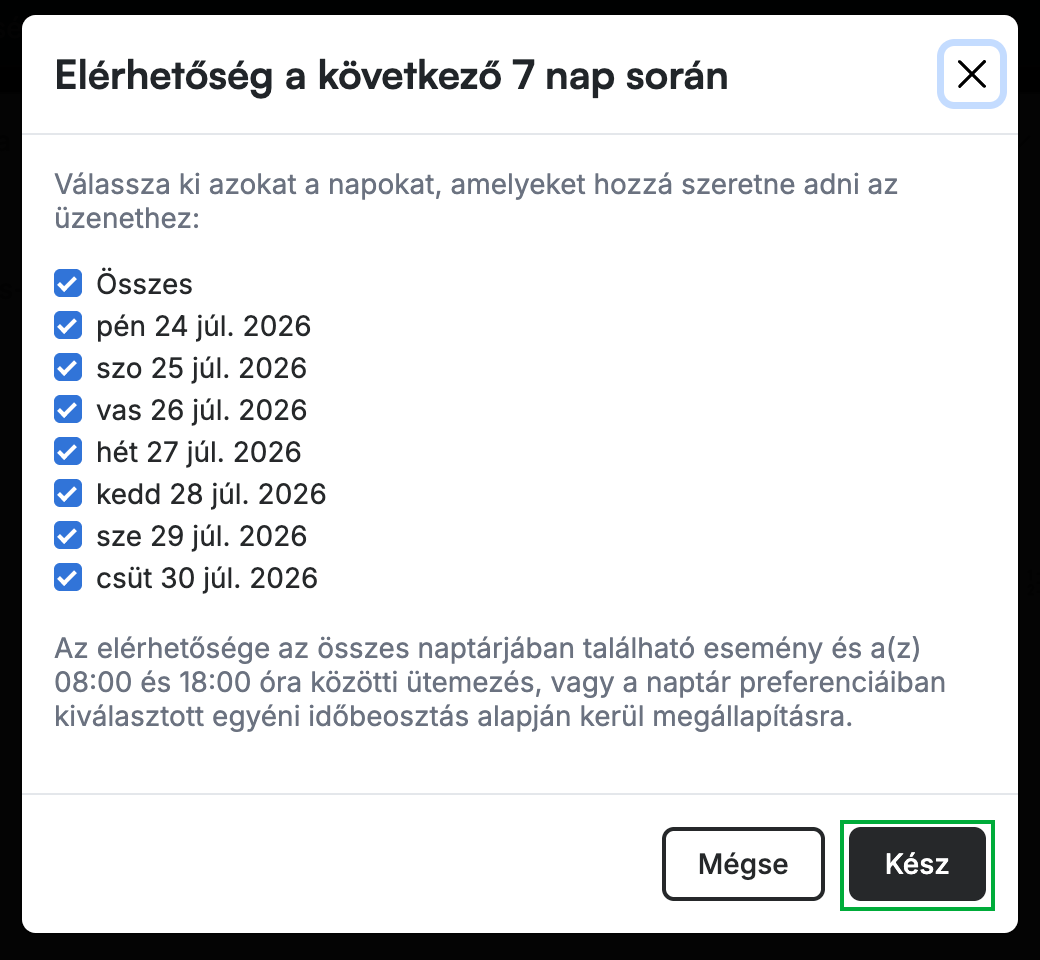Click the Összes label text
Screen dimensions: 1040x960
point(145,284)
